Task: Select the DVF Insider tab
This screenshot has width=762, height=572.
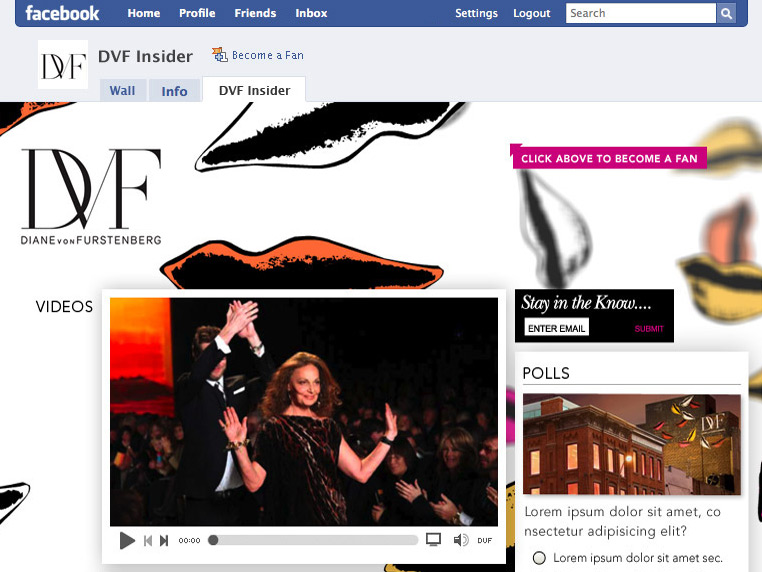Action: tap(254, 90)
